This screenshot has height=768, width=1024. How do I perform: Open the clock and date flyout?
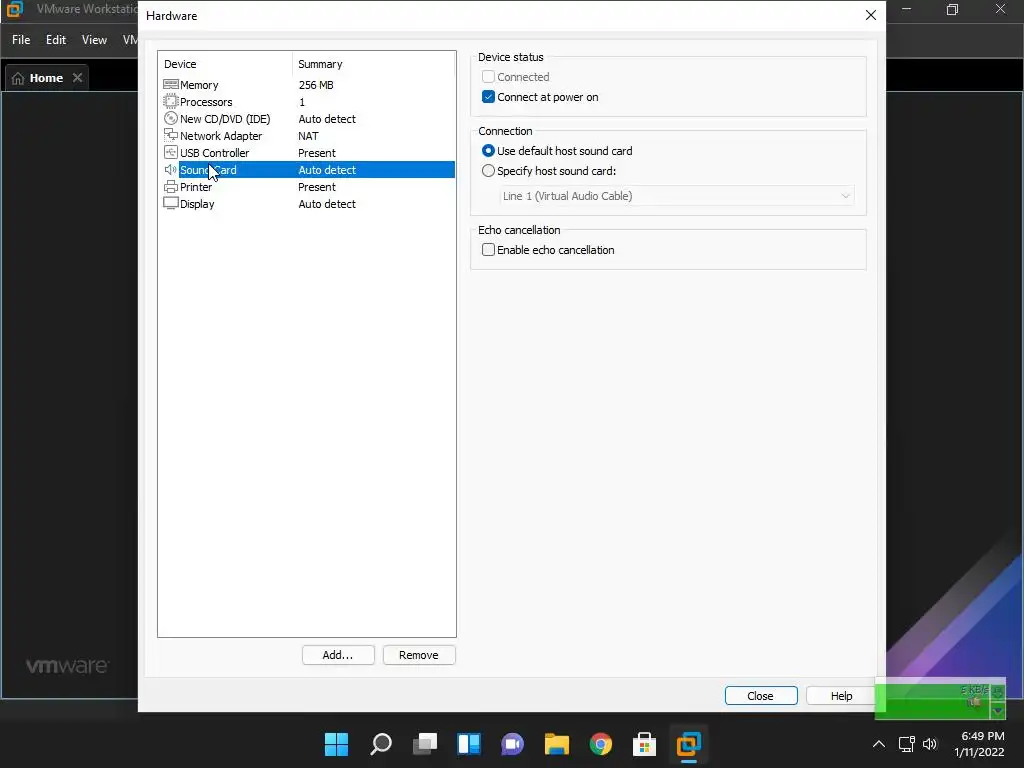[x=980, y=744]
